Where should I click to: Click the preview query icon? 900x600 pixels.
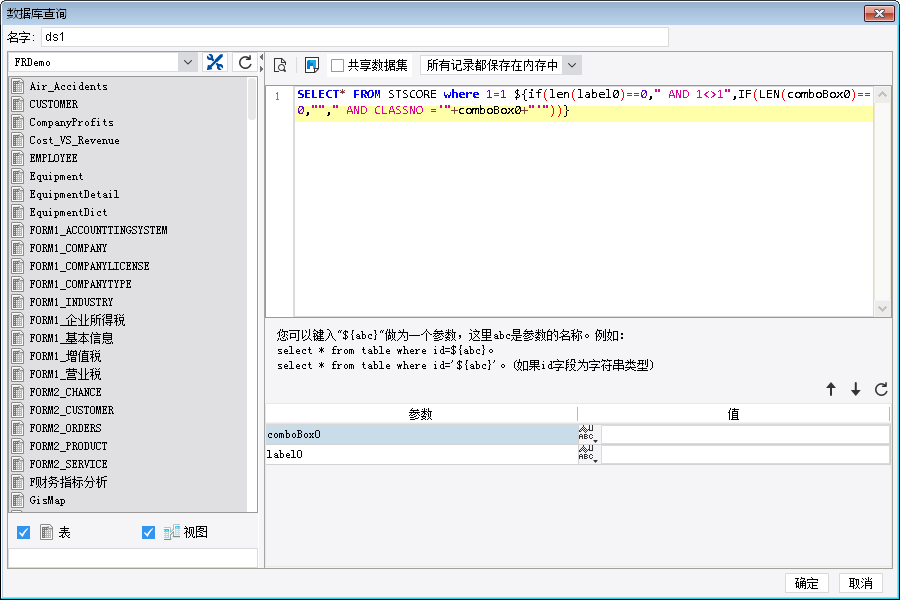(x=280, y=65)
